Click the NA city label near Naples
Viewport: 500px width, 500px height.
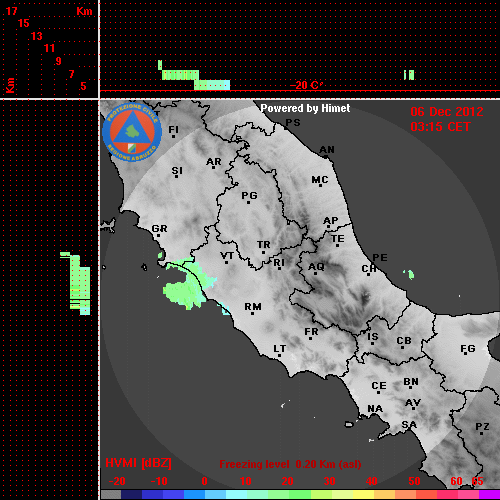[375, 408]
